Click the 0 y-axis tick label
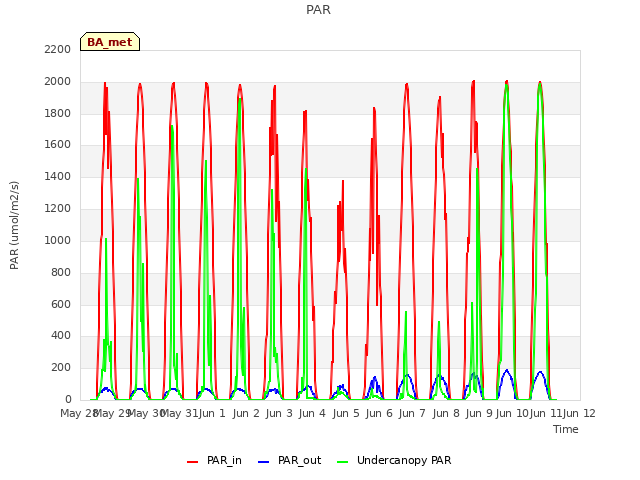Screen dimensions: 640x480 pyautogui.click(x=68, y=399)
